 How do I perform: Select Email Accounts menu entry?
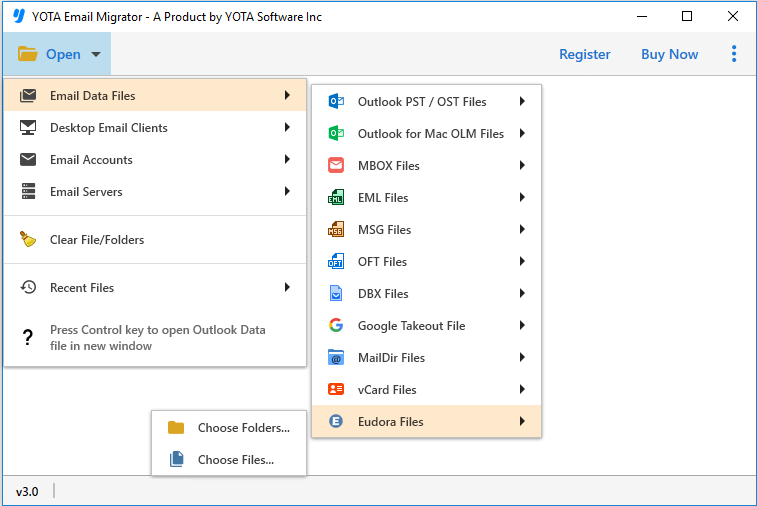coord(155,159)
